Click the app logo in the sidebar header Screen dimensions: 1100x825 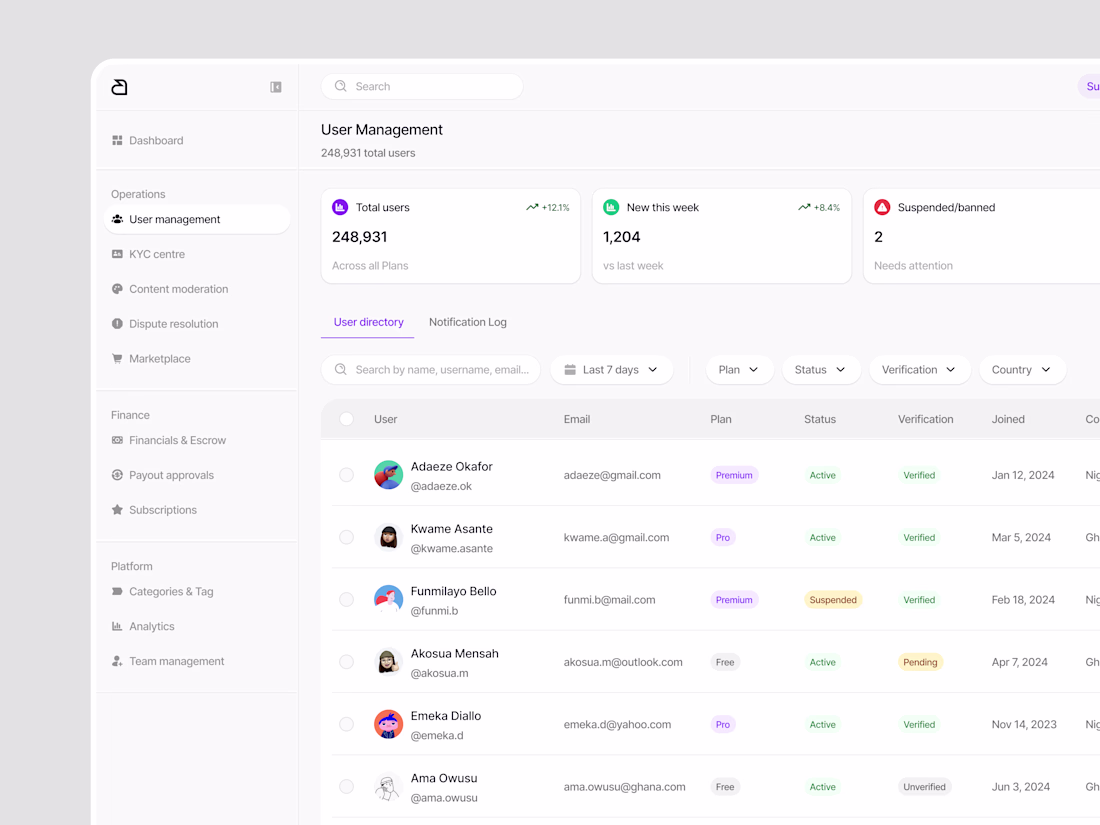click(x=119, y=87)
